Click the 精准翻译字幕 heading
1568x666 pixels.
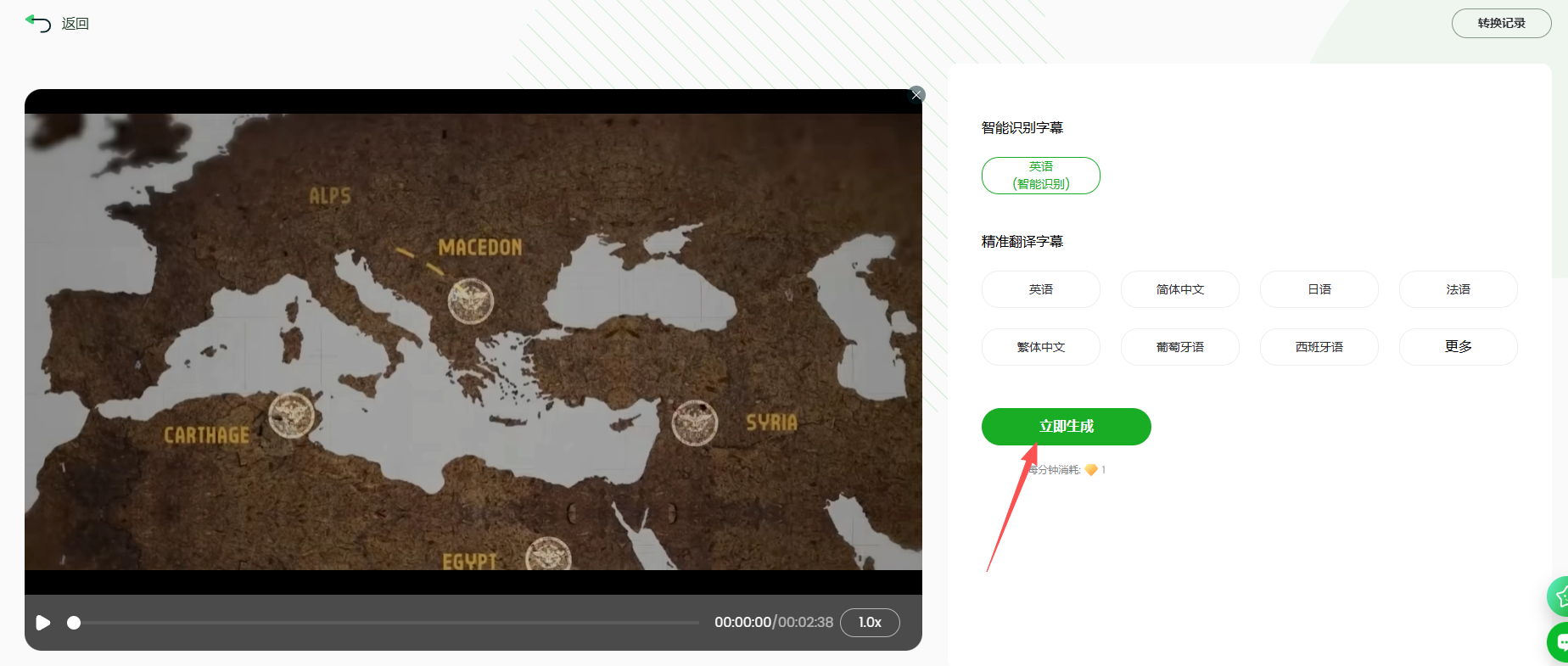tap(1022, 242)
